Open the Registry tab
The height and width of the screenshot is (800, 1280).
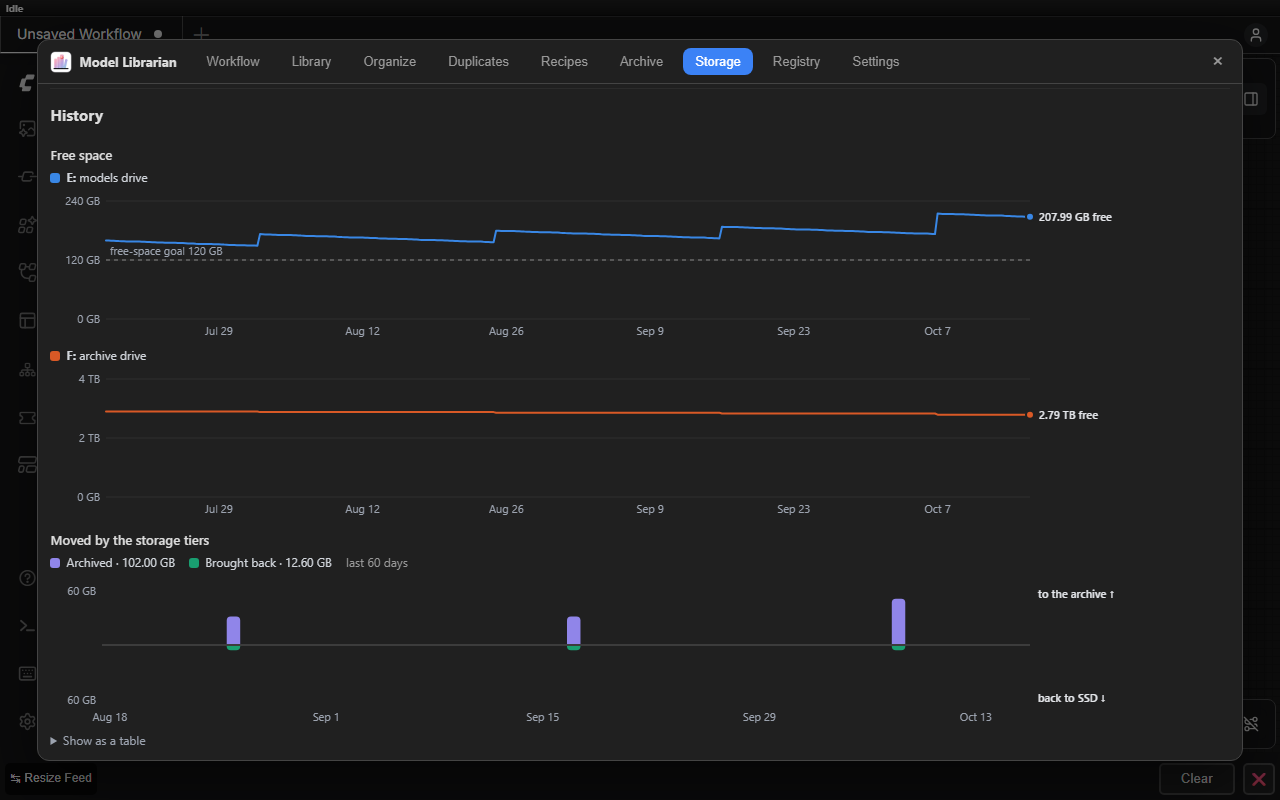797,62
